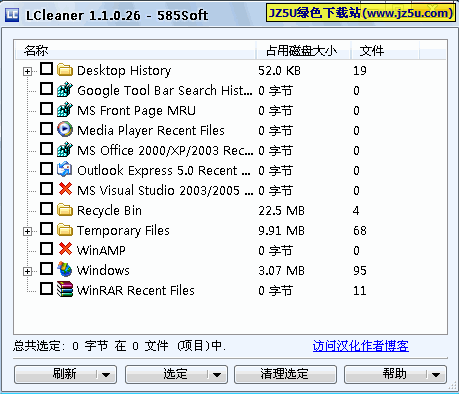This screenshot has height=394, width=459.
Task: Select the Recycle Bin row label
Action: [x=109, y=210]
